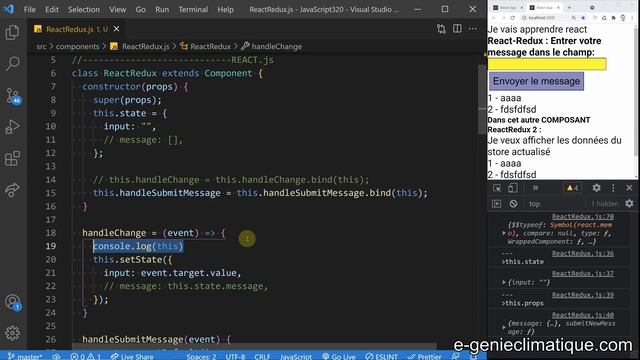This screenshot has width=640, height=360.
Task: Click the handleChange breadcrumb symbol
Action: [271, 47]
